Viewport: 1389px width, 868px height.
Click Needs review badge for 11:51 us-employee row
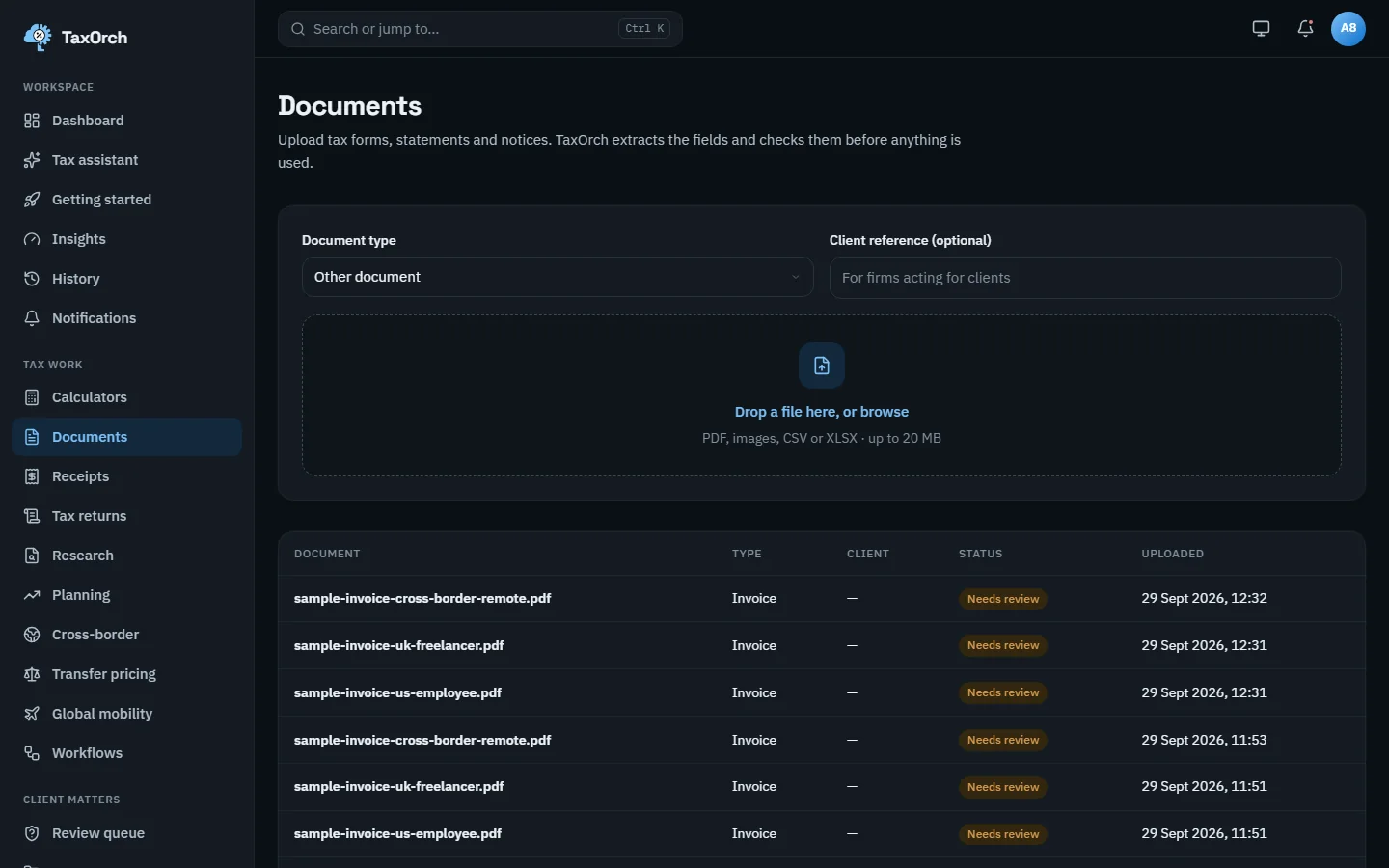[x=1003, y=834]
